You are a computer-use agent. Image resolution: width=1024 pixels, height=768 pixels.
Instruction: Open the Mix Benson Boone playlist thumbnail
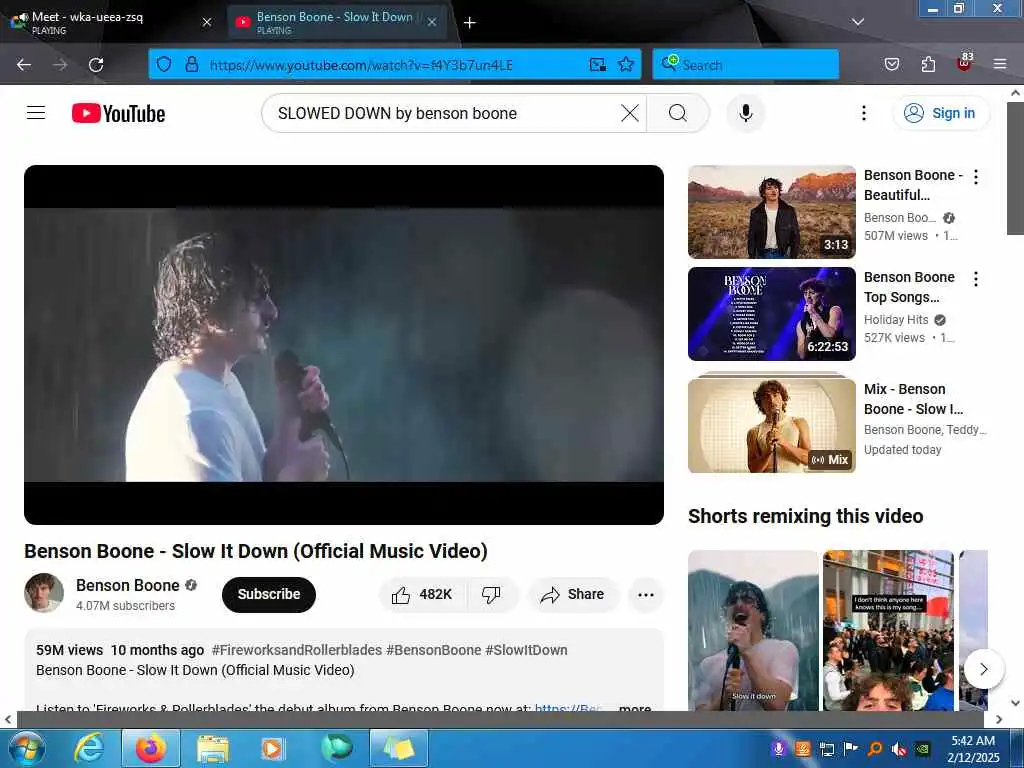pyautogui.click(x=771, y=424)
